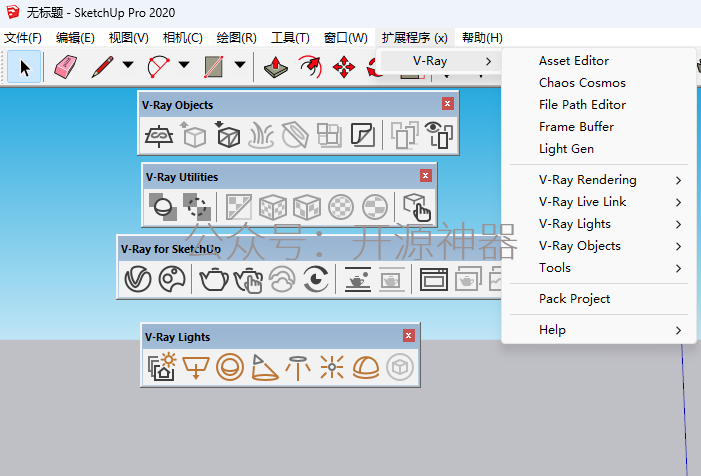Click the second checkered cube projection icon

click(x=307, y=207)
